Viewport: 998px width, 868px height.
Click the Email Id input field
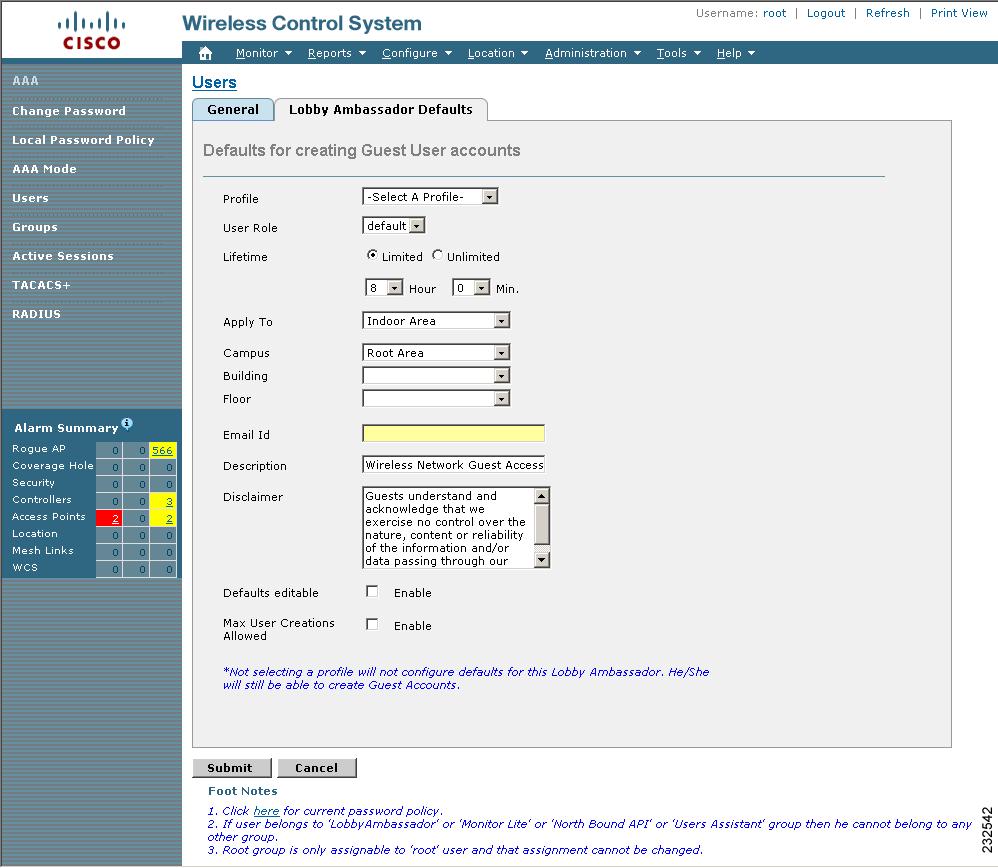pos(453,433)
